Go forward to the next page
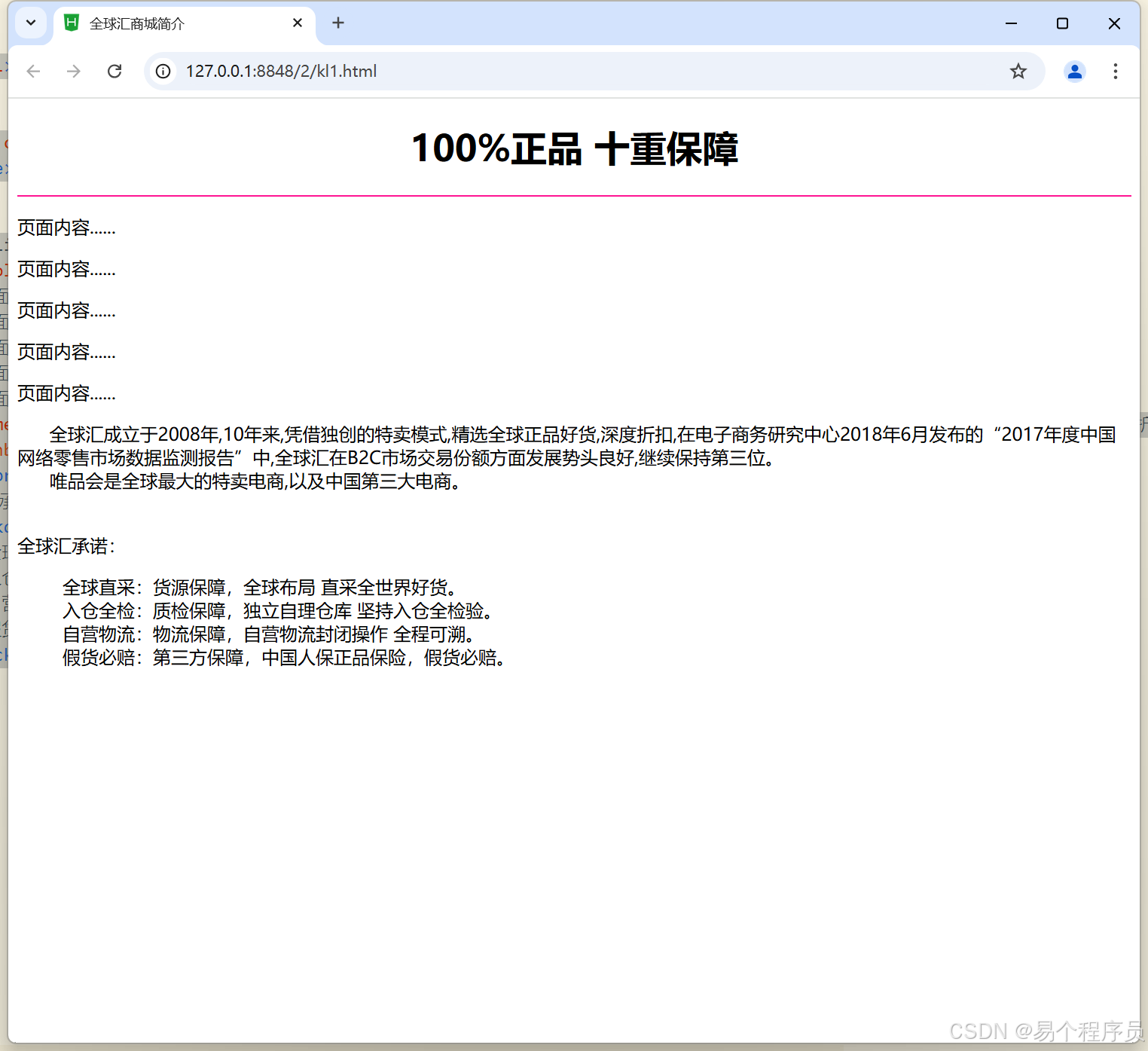Screen dimensions: 1148x1051 74,72
